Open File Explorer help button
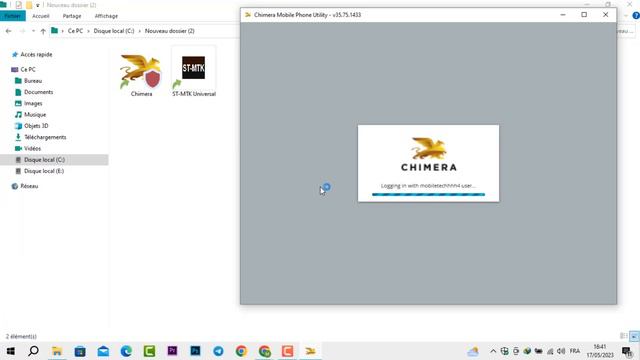 click(636, 16)
